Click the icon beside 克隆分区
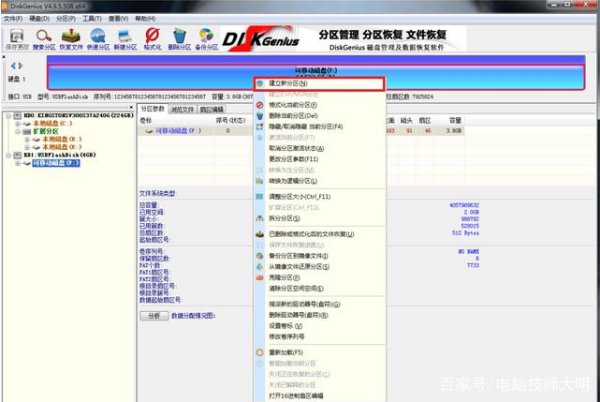Viewport: 600px width, 402px height. pyautogui.click(x=260, y=277)
